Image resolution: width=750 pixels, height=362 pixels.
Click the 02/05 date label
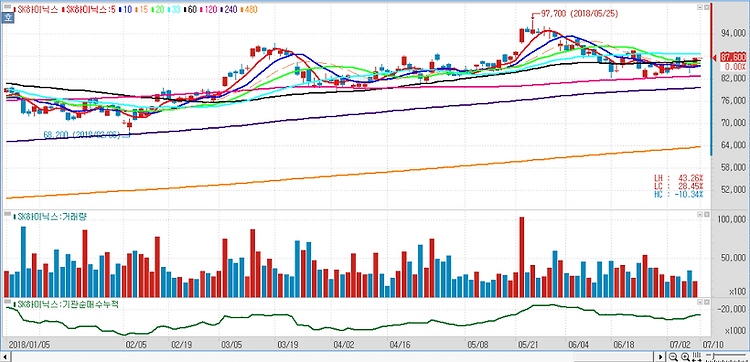135,344
